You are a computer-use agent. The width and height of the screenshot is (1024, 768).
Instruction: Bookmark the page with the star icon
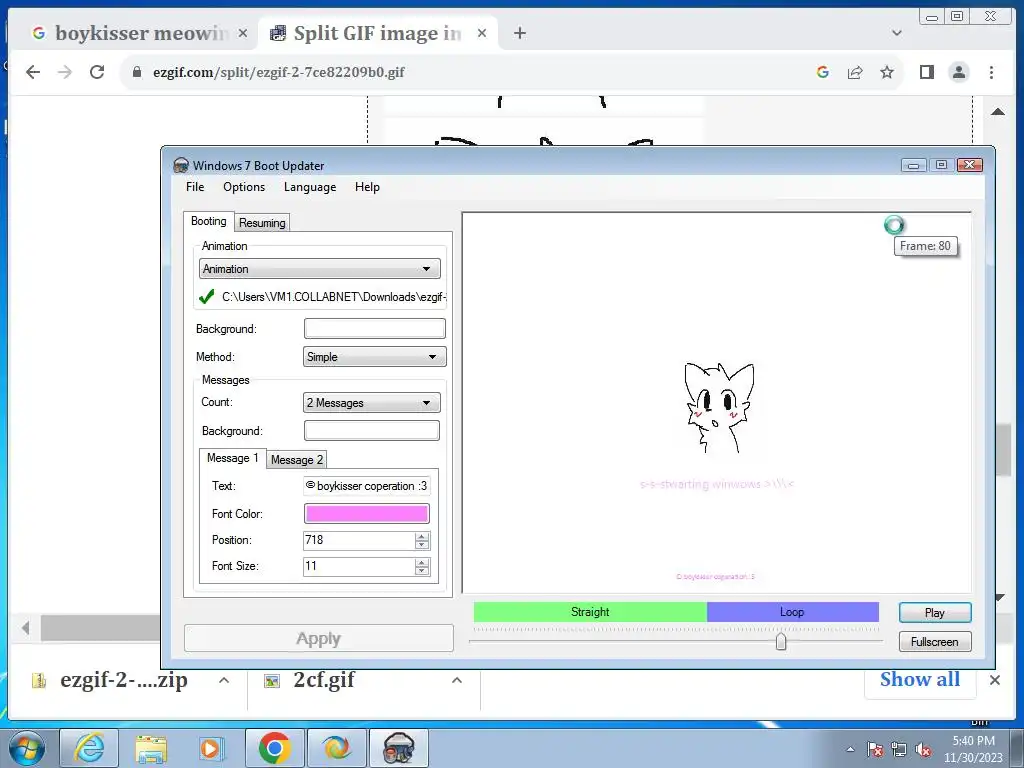click(886, 72)
